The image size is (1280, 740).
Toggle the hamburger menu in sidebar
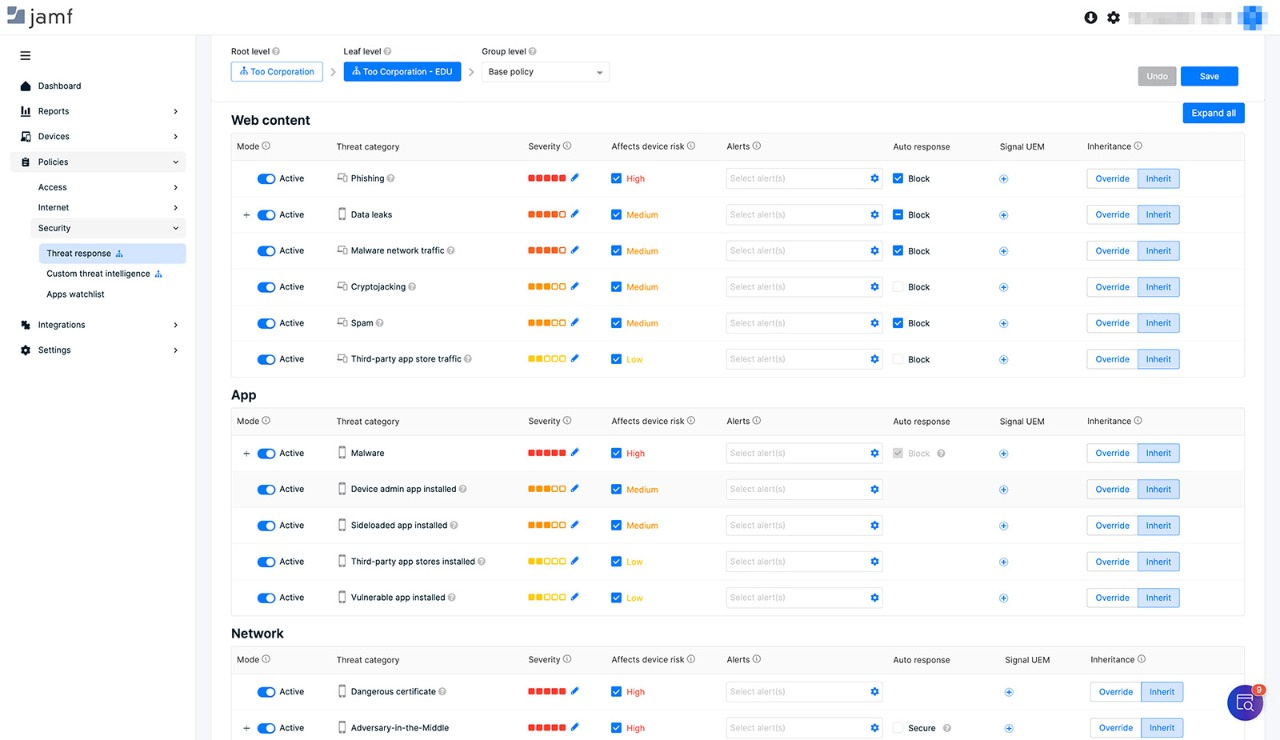click(25, 56)
